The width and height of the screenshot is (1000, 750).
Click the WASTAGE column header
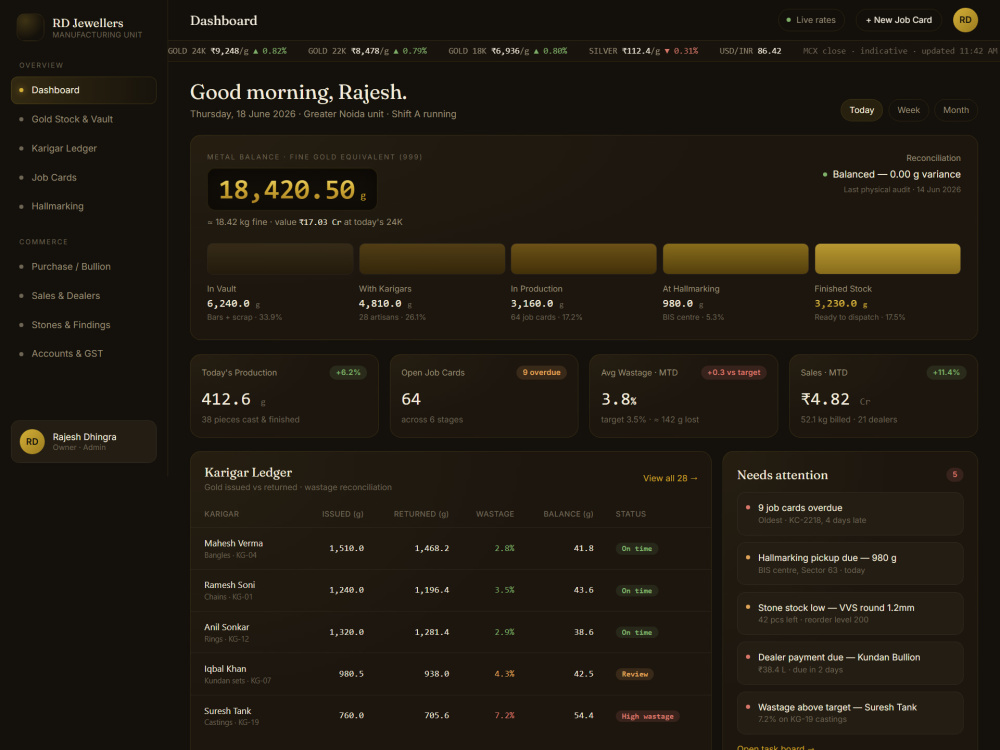(495, 514)
